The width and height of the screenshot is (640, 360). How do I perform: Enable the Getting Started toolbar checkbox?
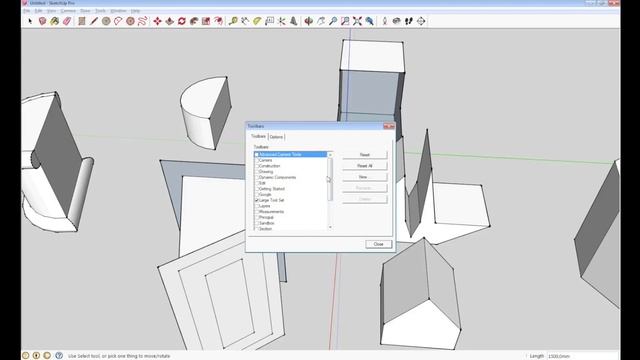click(x=257, y=189)
